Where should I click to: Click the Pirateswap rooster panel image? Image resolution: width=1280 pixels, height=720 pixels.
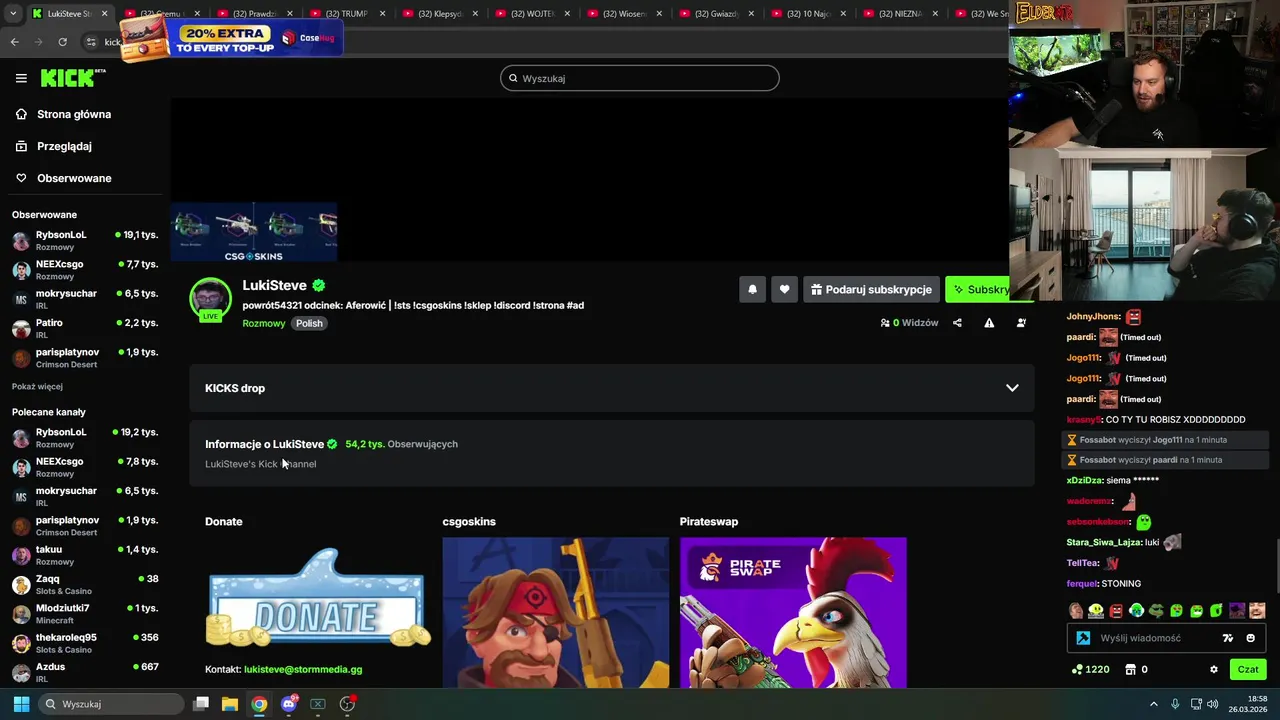click(793, 612)
